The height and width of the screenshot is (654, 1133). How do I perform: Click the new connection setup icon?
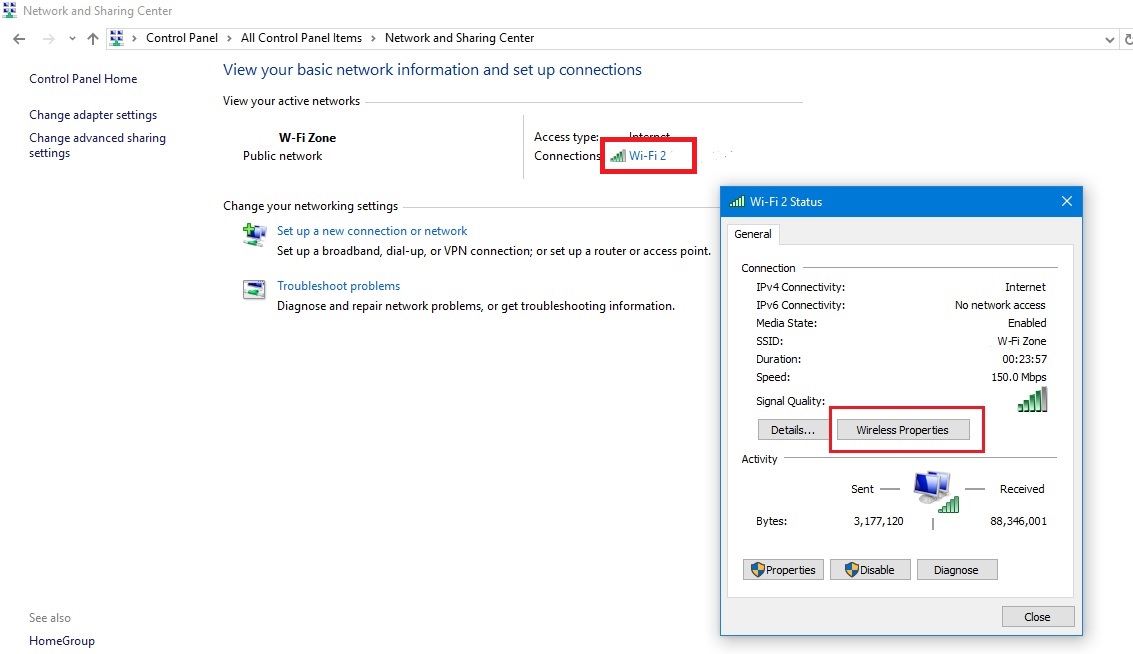(x=254, y=235)
